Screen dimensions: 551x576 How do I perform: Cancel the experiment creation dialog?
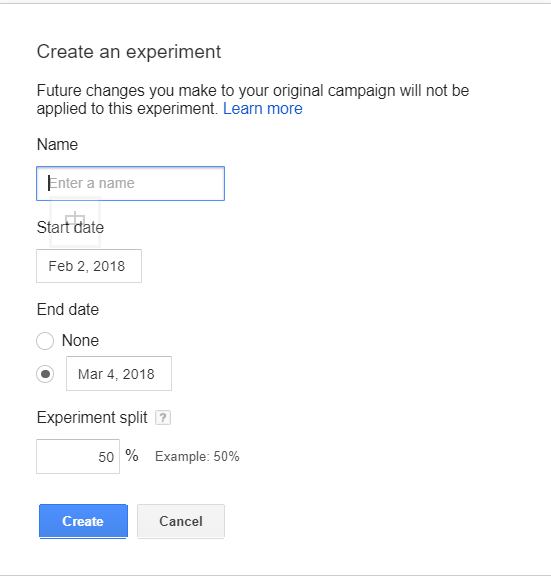181,521
